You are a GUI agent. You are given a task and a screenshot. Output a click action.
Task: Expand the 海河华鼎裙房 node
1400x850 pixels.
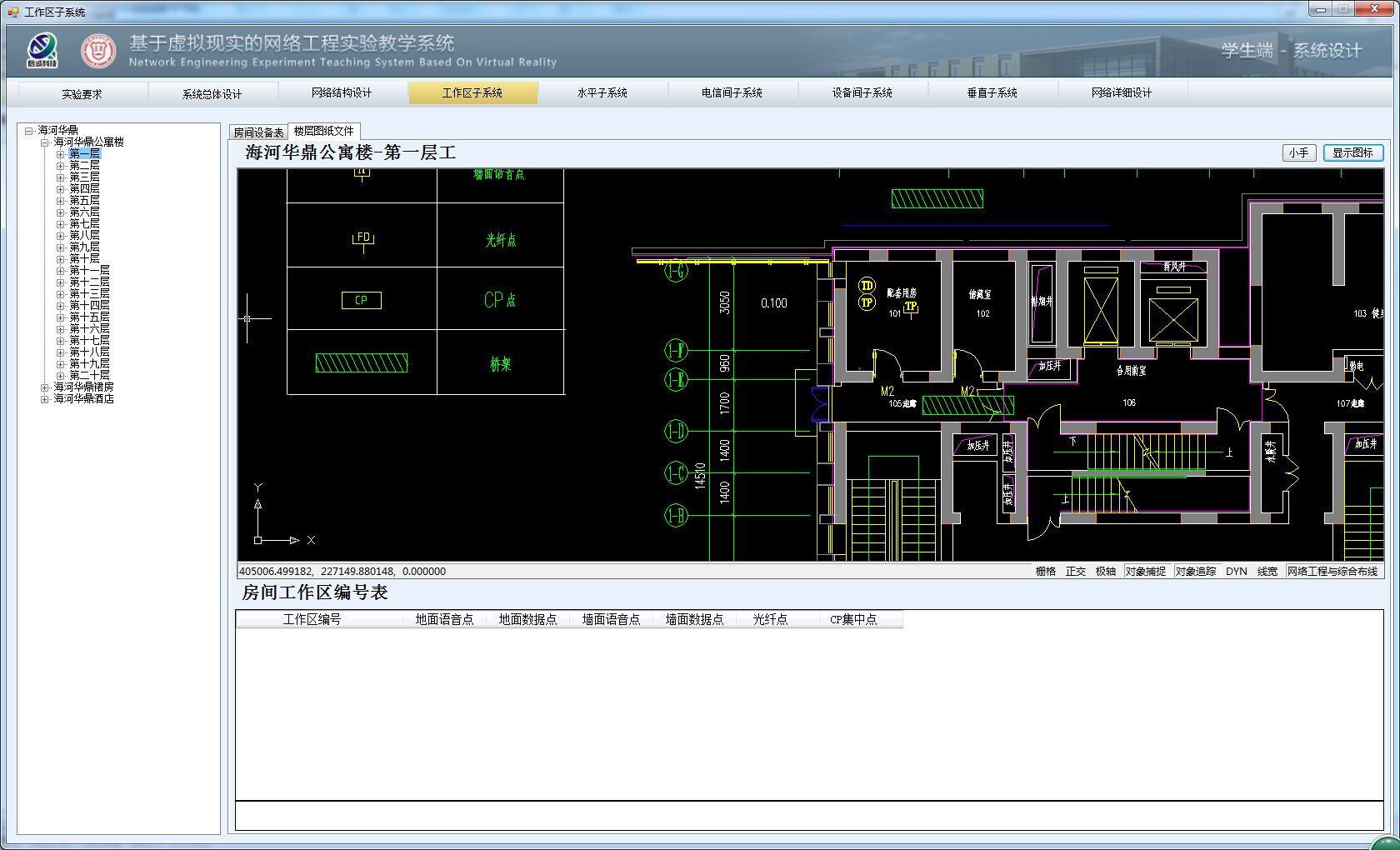(45, 387)
